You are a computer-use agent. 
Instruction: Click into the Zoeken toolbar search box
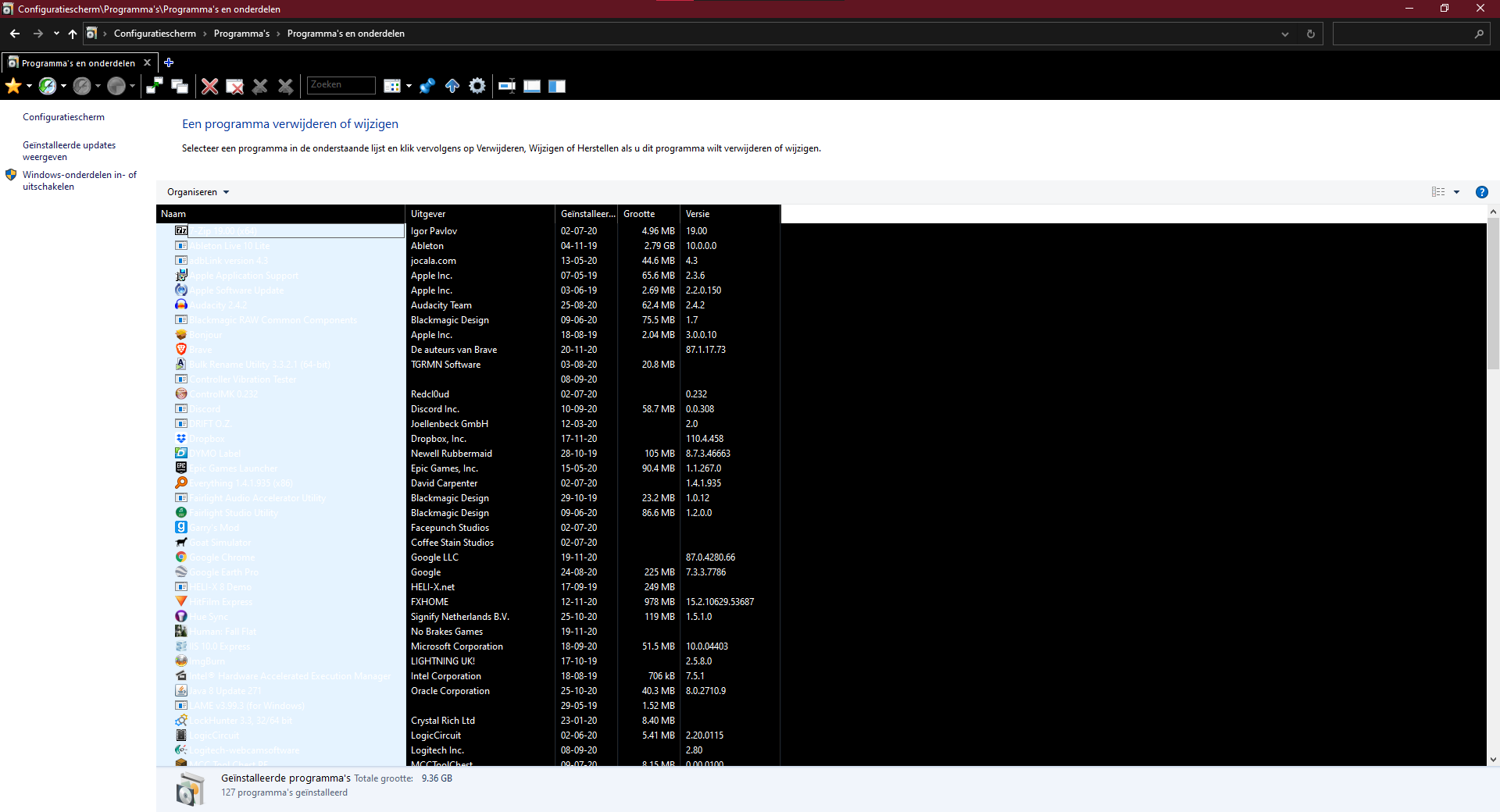(x=341, y=85)
